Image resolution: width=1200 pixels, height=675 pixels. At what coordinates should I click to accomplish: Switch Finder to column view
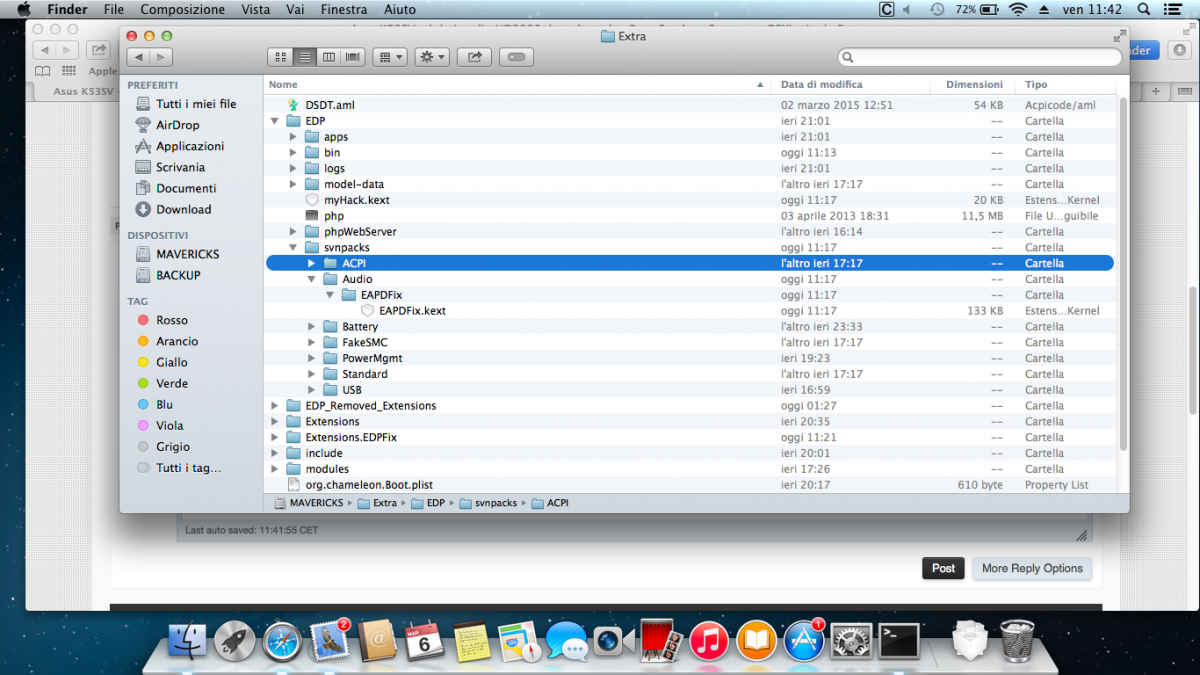click(329, 57)
